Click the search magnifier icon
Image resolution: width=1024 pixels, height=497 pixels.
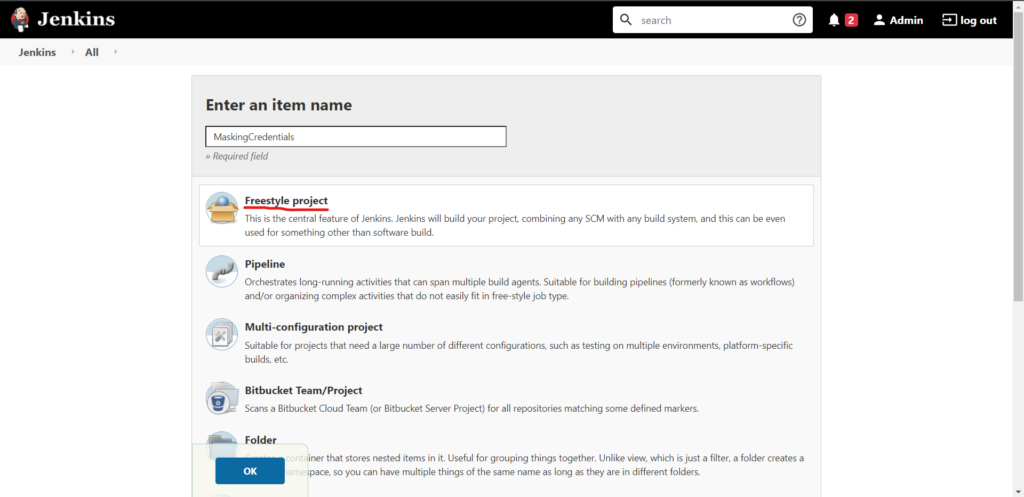click(626, 20)
